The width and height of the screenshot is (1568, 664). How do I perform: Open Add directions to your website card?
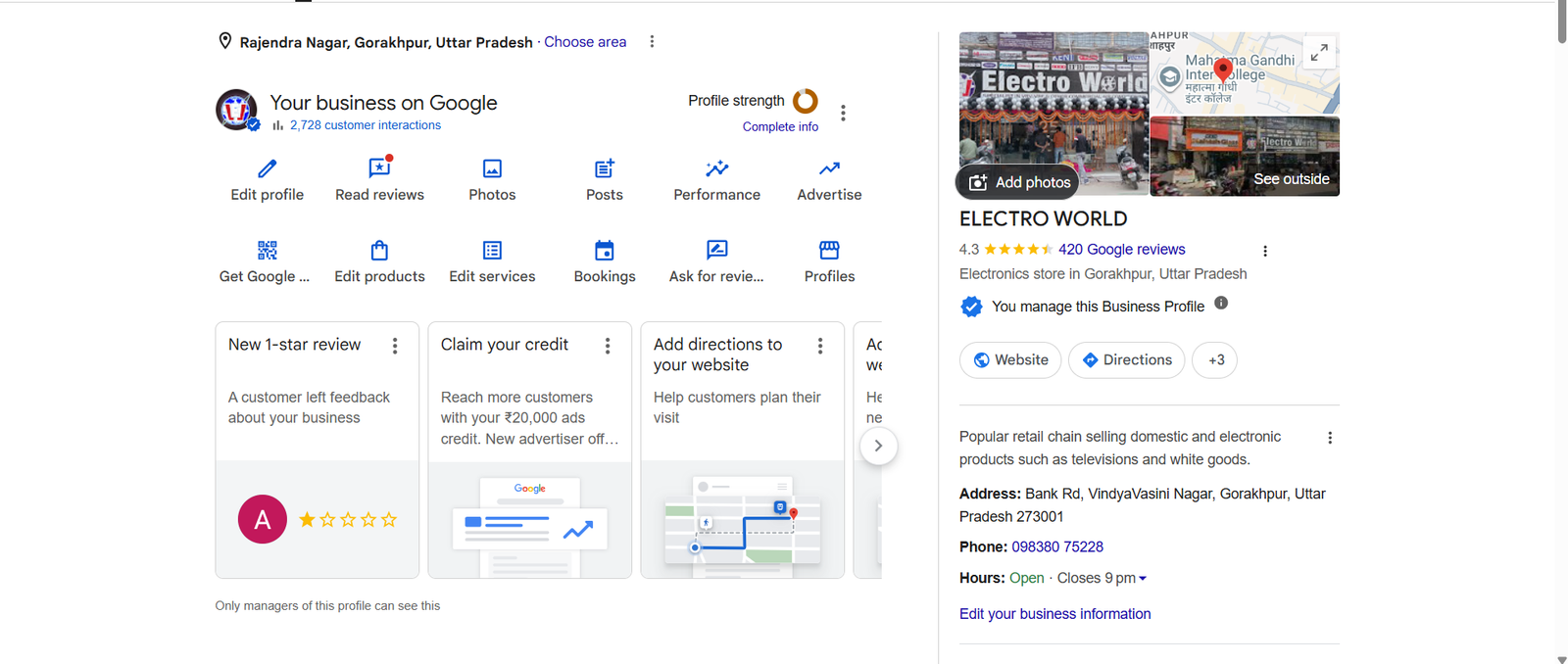742,450
